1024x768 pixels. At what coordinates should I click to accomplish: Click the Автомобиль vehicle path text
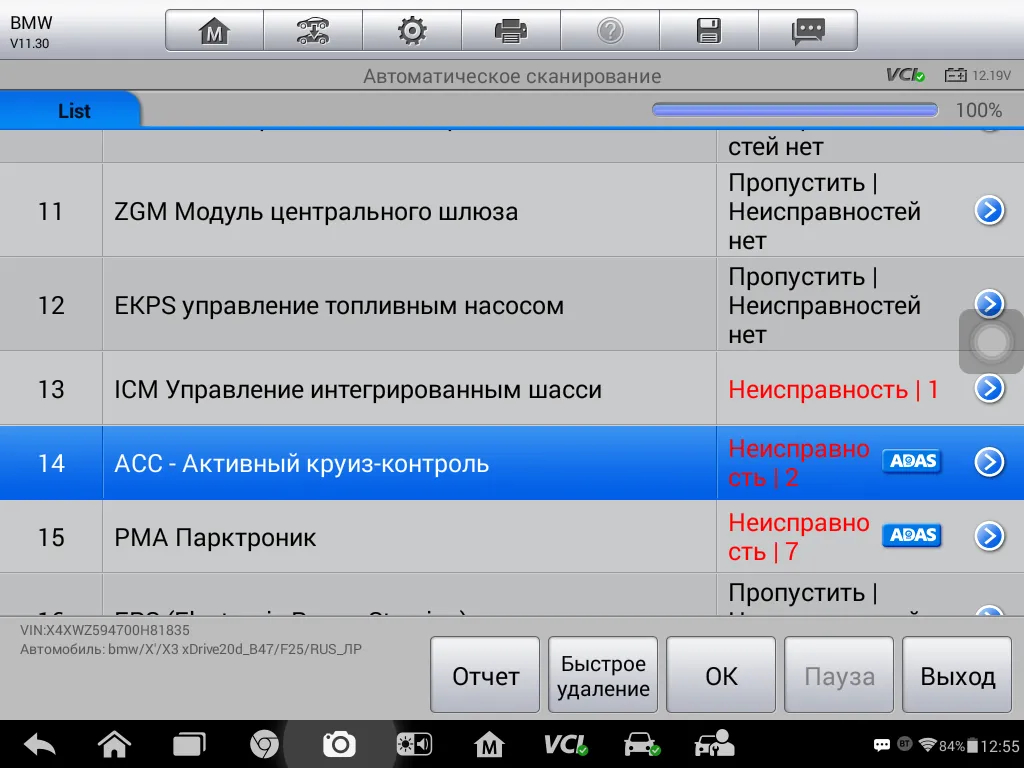coord(191,649)
